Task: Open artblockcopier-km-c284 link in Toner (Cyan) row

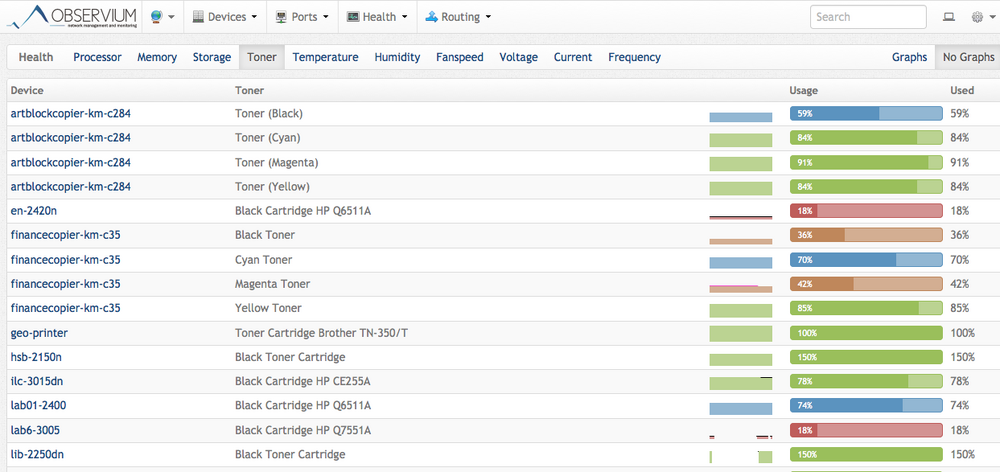Action: (71, 138)
